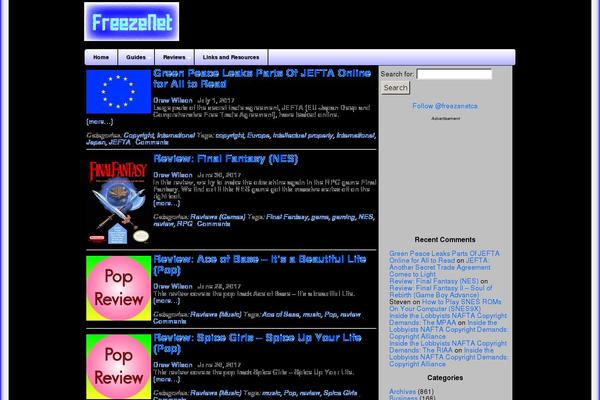Open Reviews (Games) category link

click(217, 217)
